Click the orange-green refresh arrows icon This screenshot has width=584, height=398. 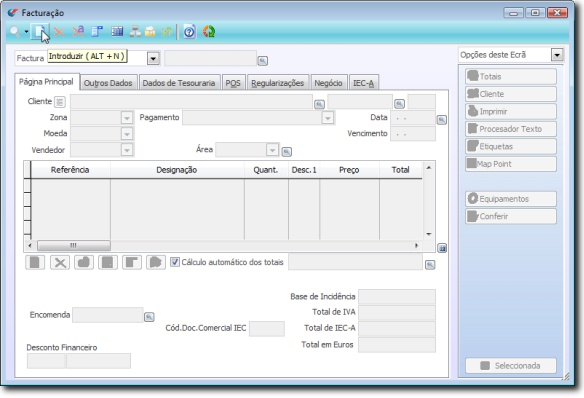click(x=209, y=32)
